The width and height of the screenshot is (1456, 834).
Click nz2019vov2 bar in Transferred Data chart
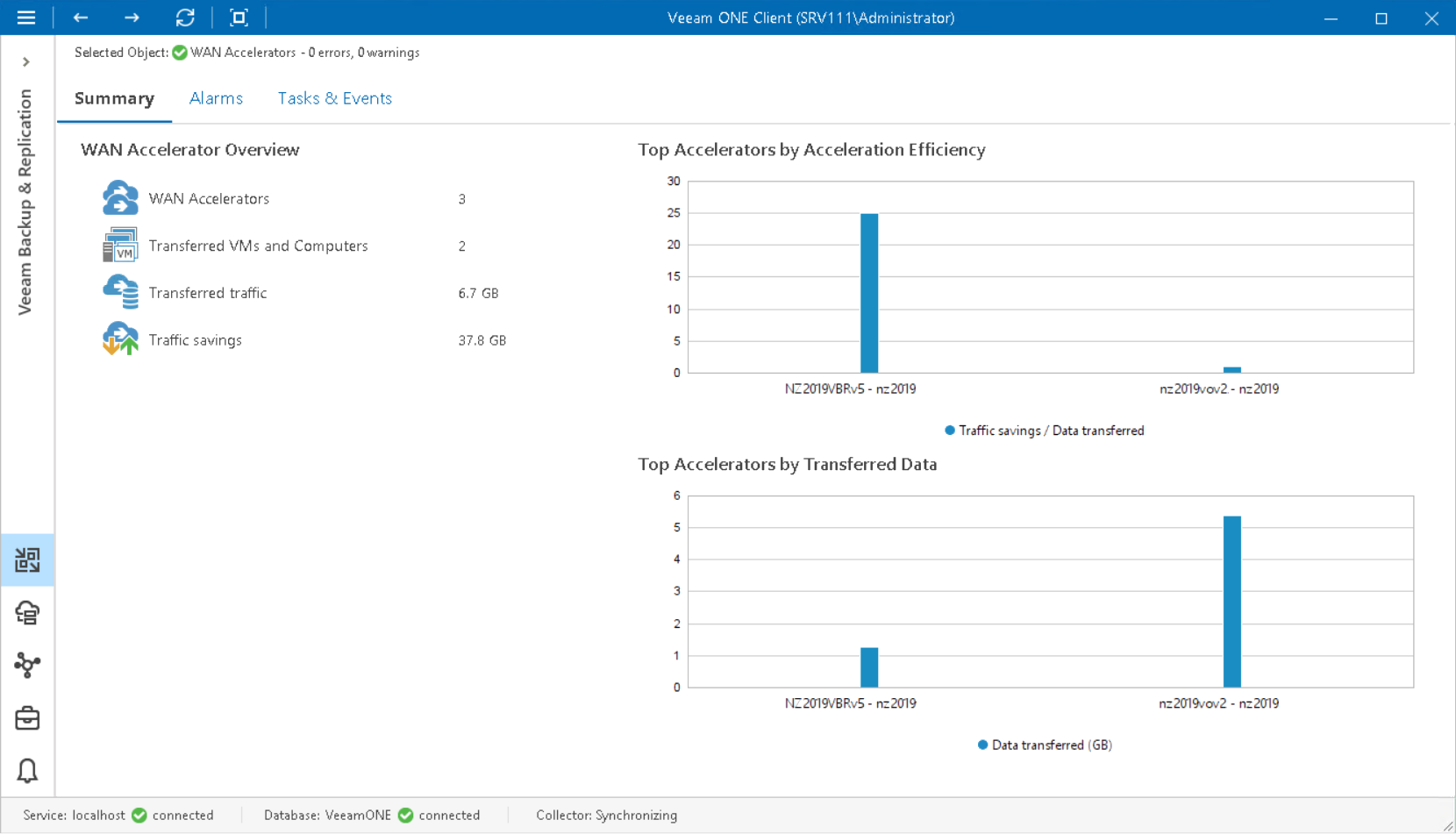[1232, 602]
